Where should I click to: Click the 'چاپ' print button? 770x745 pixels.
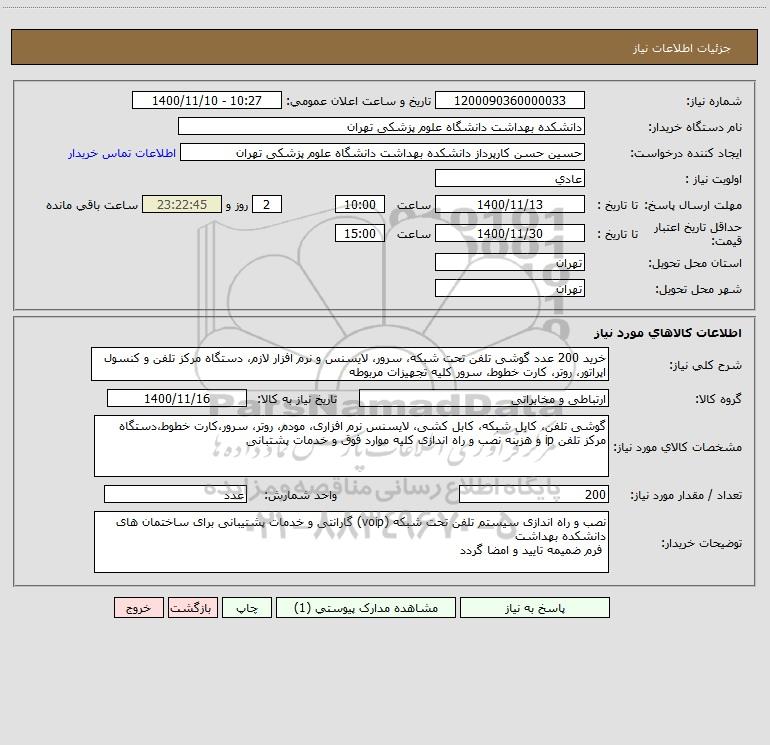[x=247, y=608]
